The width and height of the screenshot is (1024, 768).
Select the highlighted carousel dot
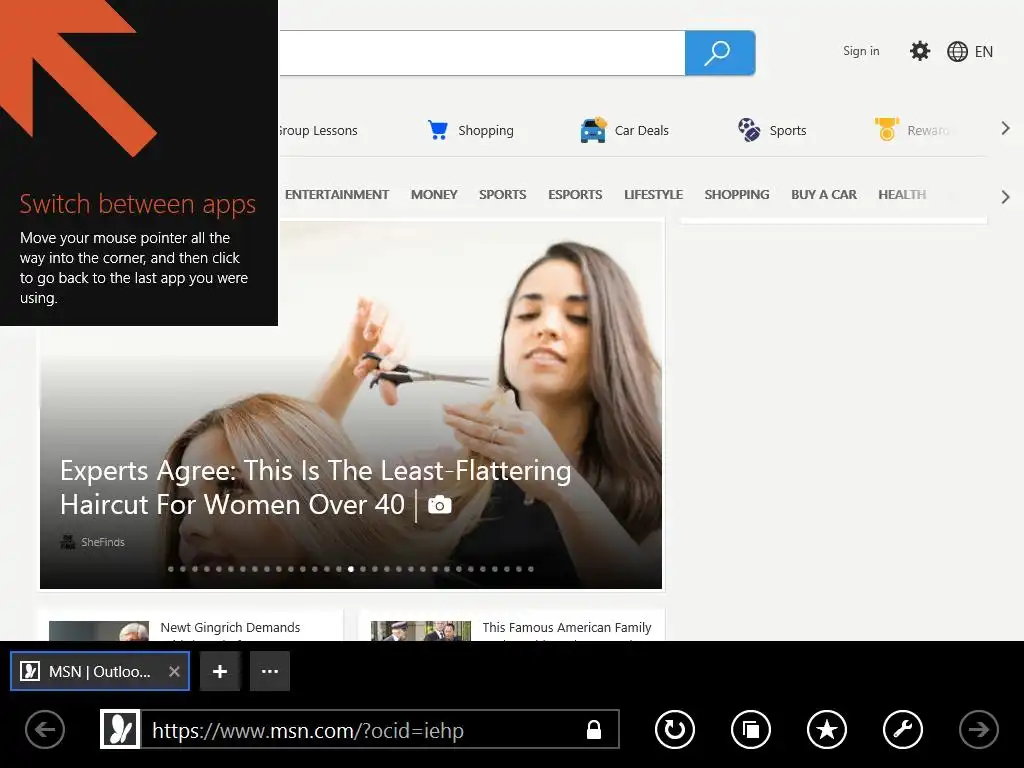point(351,569)
